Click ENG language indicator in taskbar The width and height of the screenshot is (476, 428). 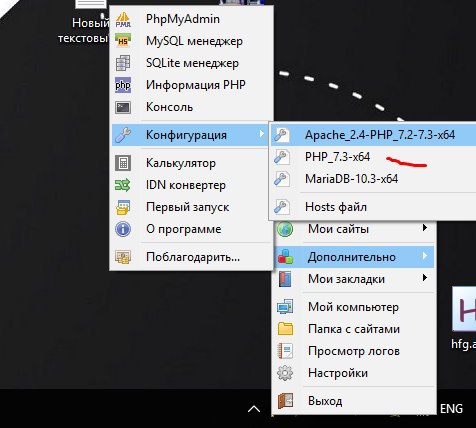(451, 409)
